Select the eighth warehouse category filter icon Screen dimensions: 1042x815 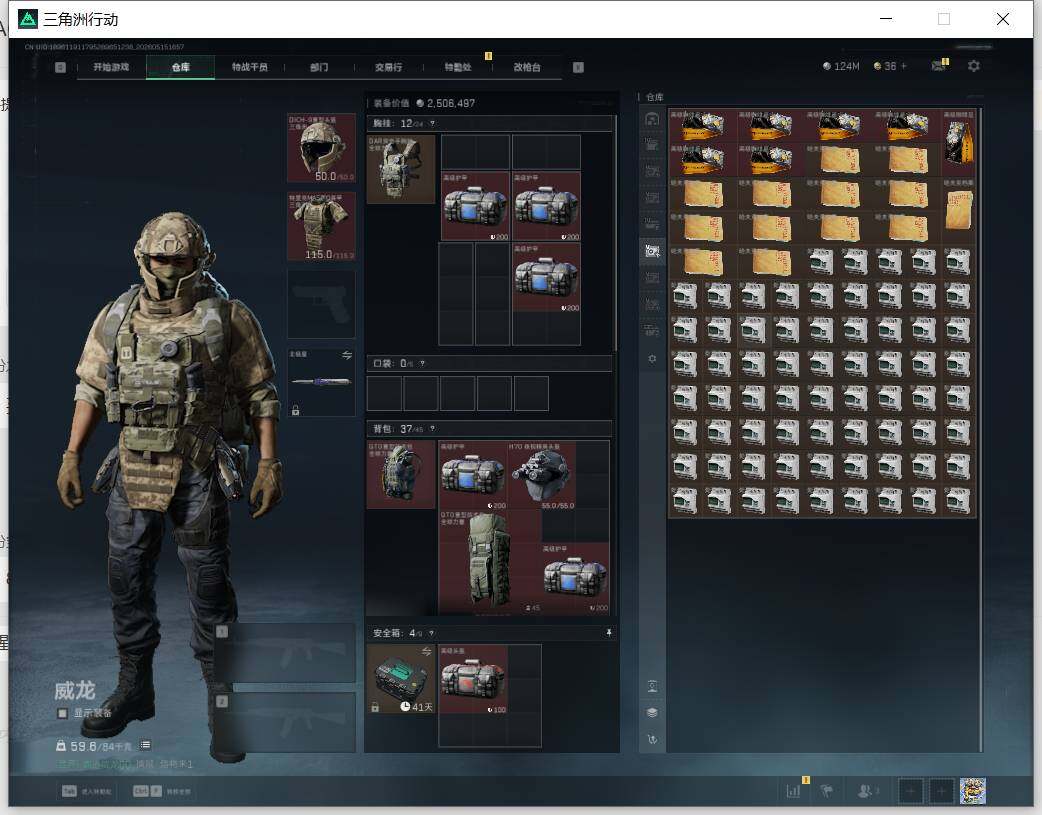[x=652, y=304]
